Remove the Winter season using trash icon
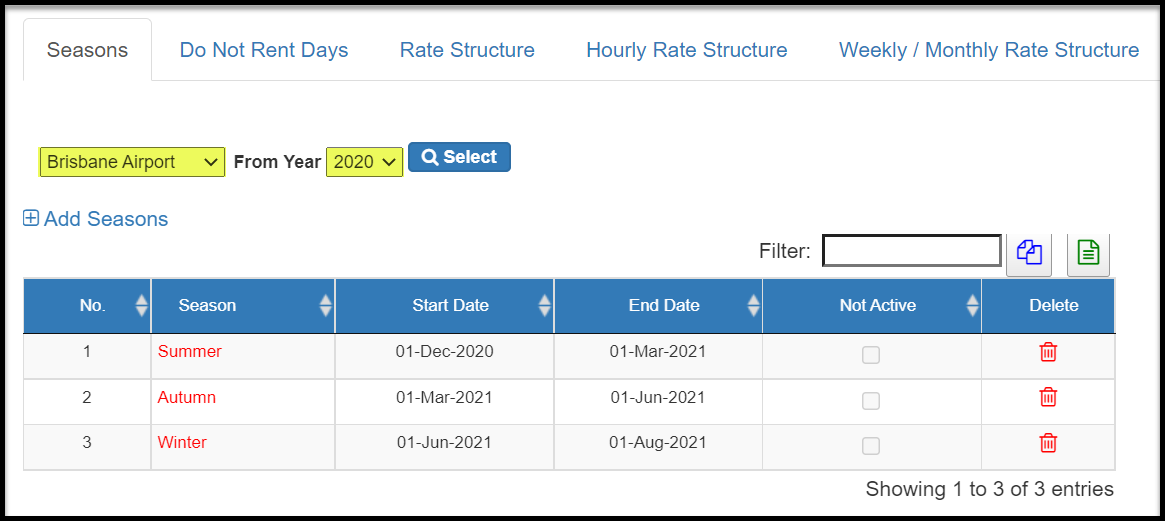Image resolution: width=1165 pixels, height=521 pixels. point(1048,443)
